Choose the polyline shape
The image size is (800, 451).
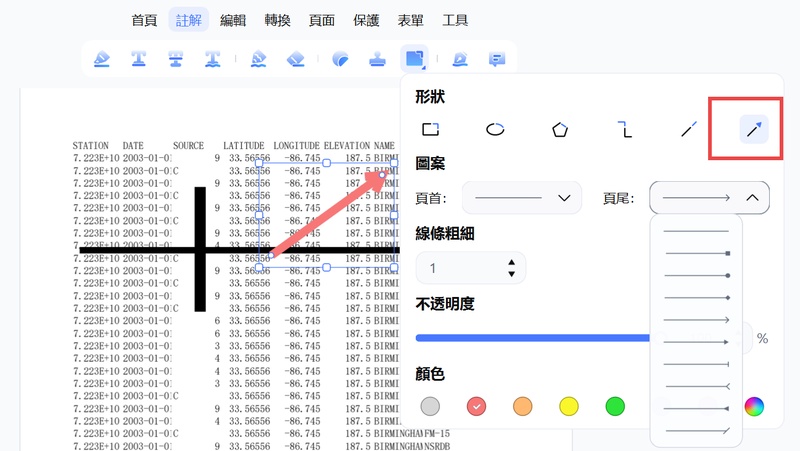(624, 130)
